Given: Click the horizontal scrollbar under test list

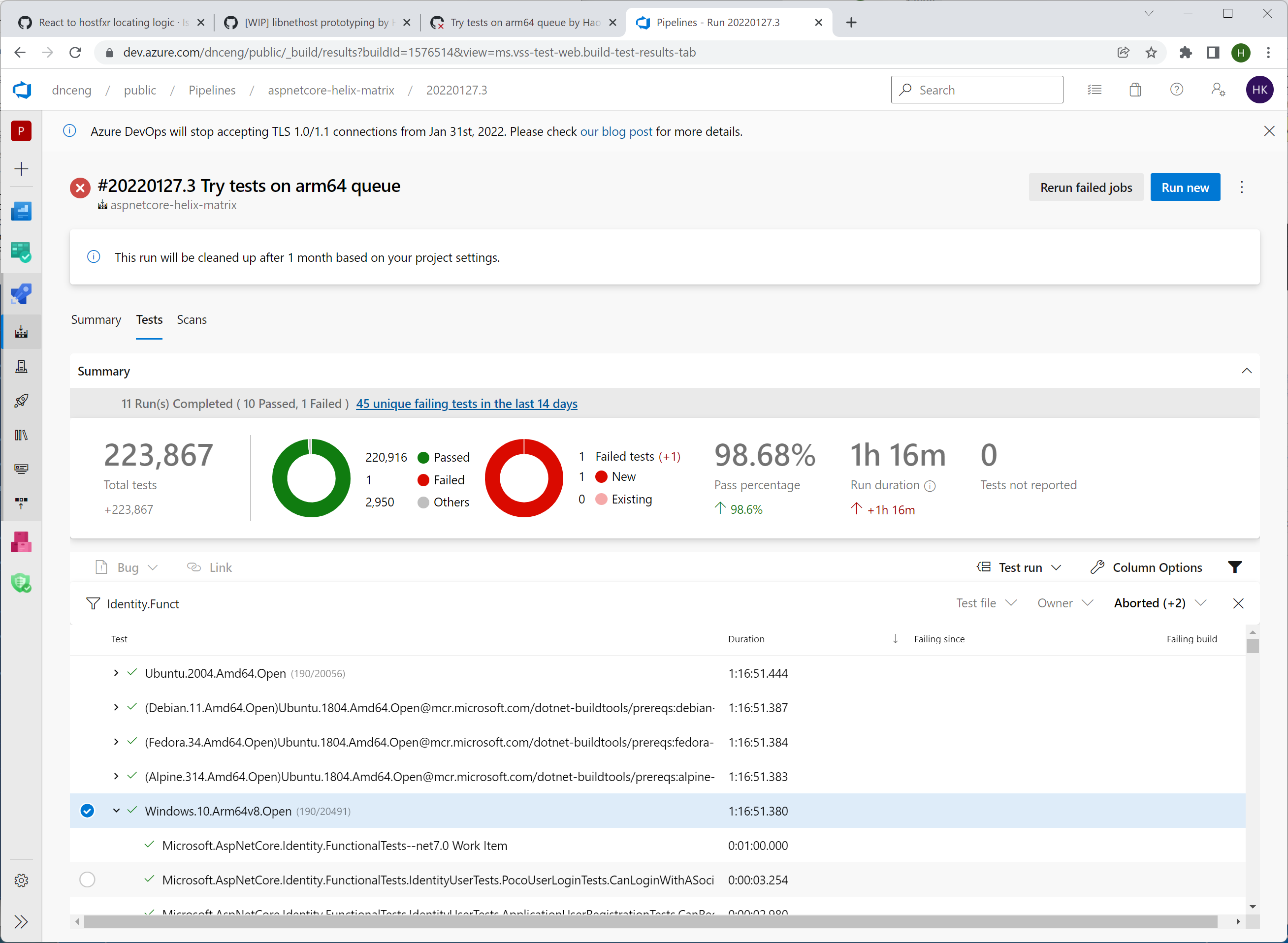Looking at the screenshot, I should tap(650, 921).
